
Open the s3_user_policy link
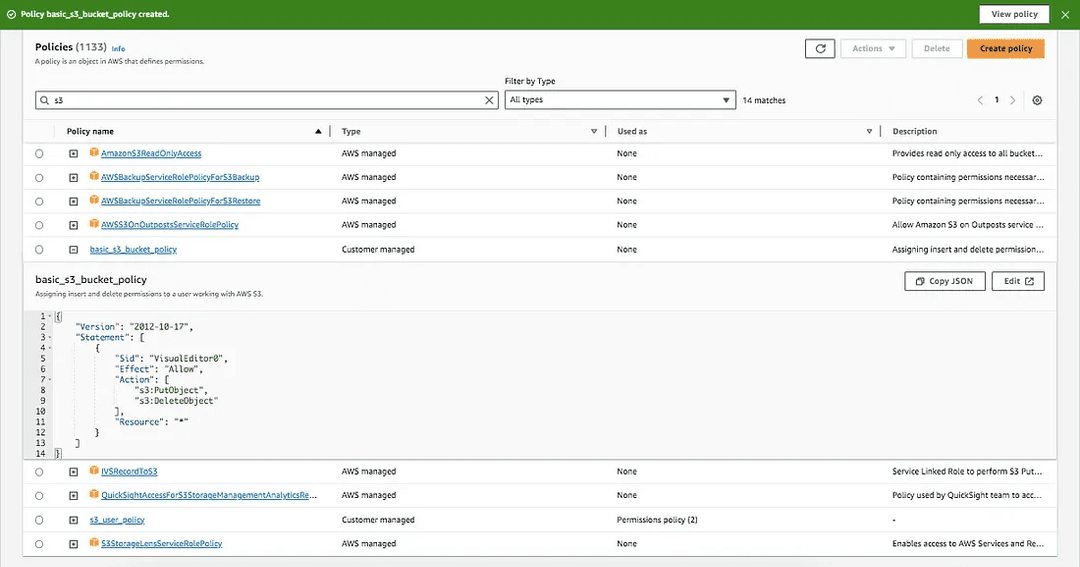coord(117,520)
